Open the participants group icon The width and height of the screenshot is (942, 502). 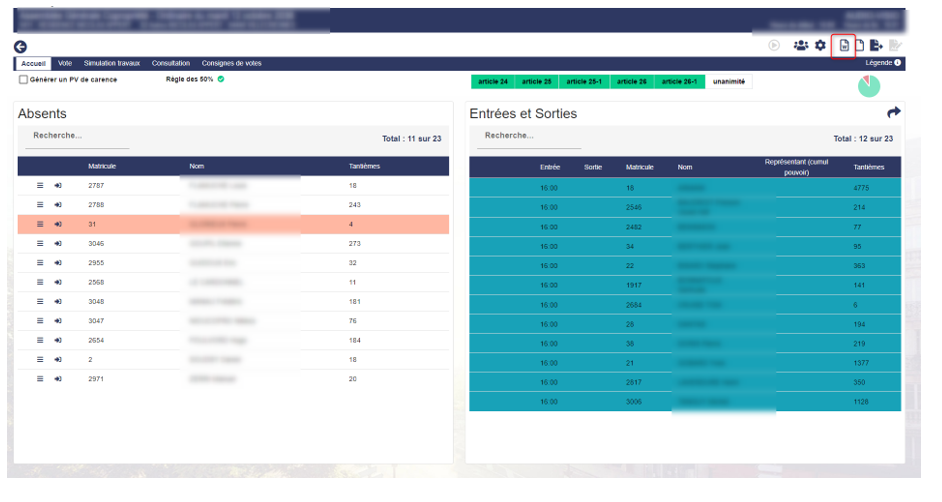coord(801,46)
